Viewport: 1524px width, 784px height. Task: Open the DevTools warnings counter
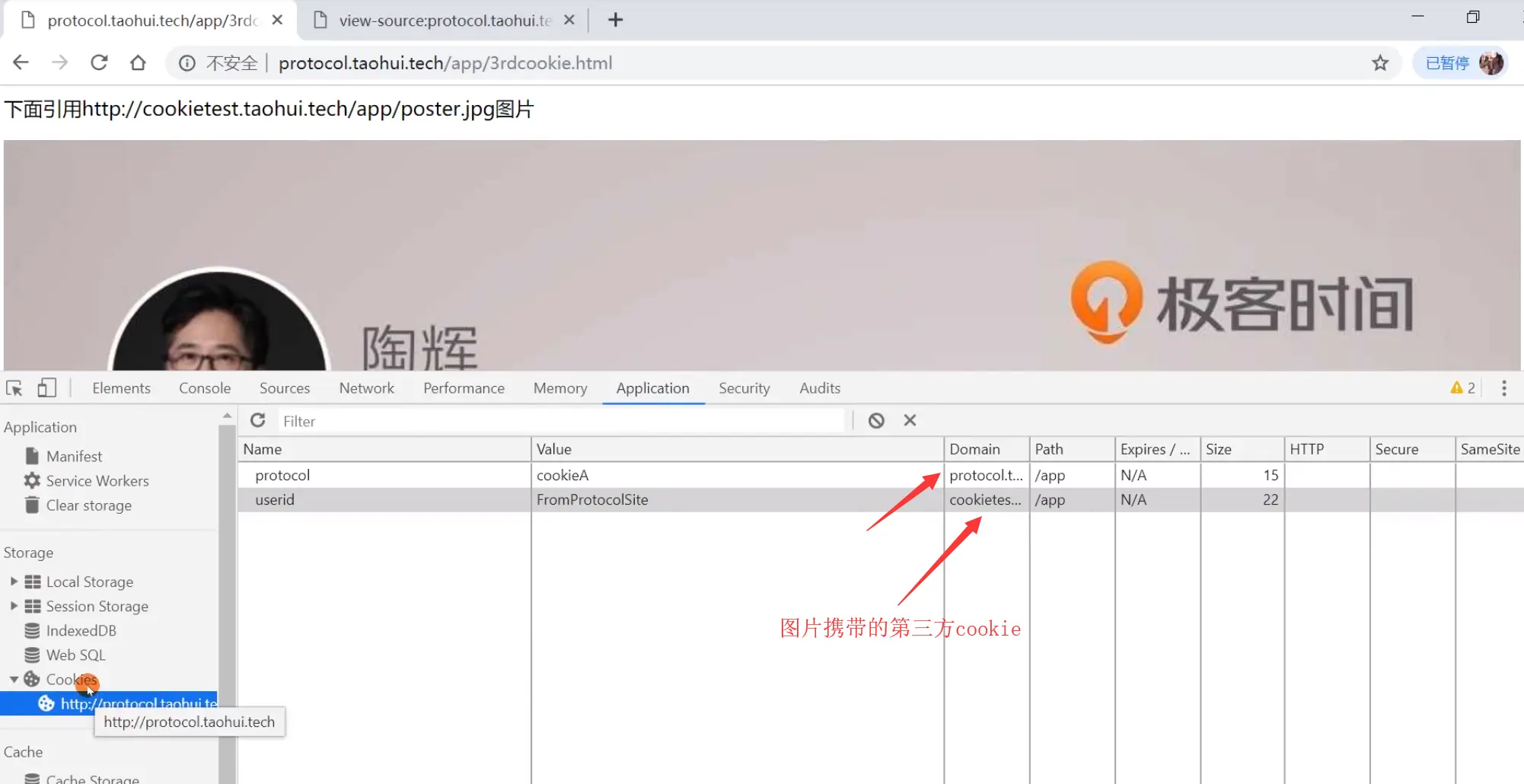pos(1462,388)
